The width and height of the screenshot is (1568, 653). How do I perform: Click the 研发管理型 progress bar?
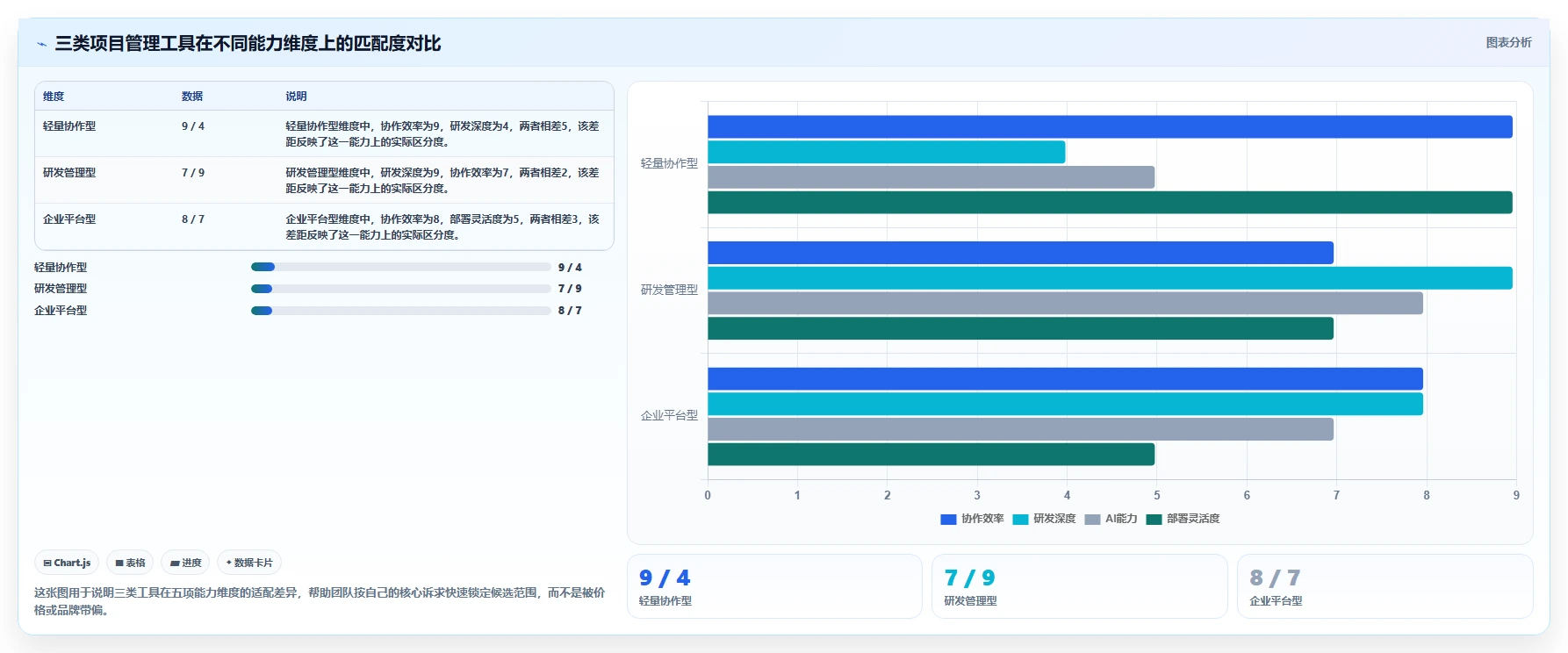(400, 289)
